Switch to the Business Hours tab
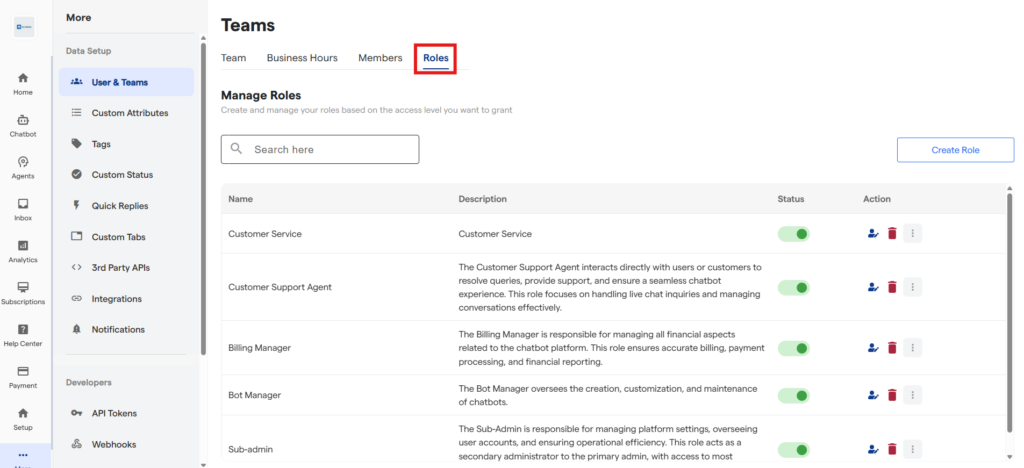Viewport: 1024px width, 468px height. [x=302, y=58]
